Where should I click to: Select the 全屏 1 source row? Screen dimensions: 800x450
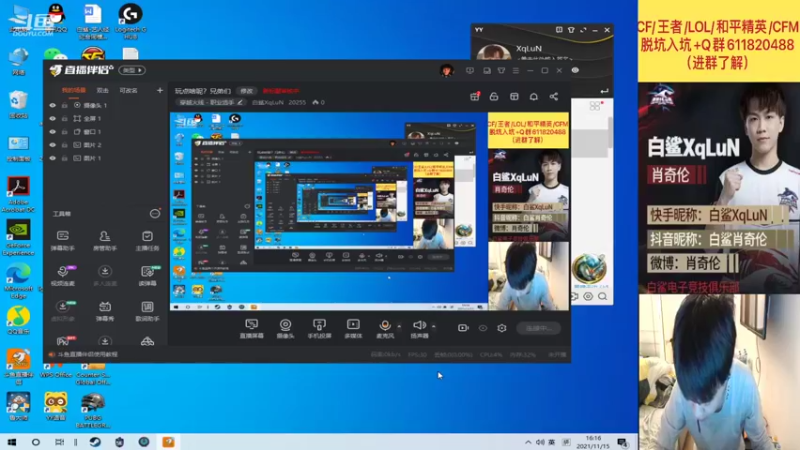click(106, 118)
